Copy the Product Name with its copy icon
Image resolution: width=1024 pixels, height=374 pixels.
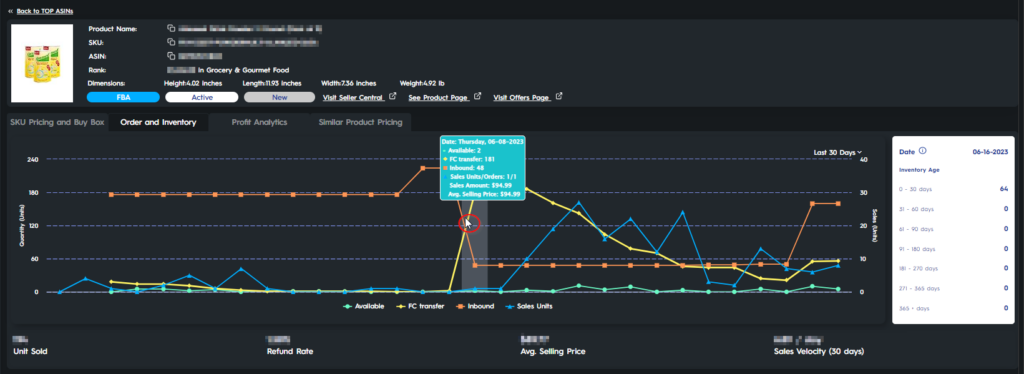pos(170,29)
